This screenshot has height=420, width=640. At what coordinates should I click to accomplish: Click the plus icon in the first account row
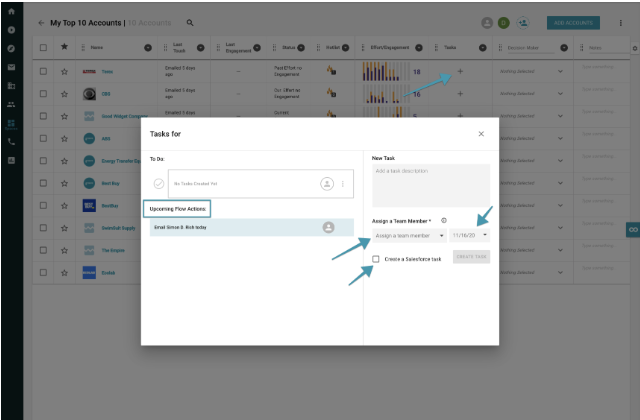(x=460, y=71)
